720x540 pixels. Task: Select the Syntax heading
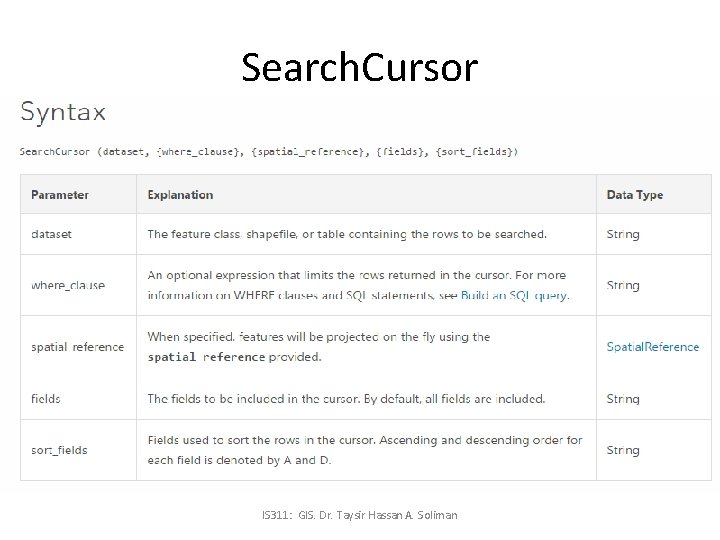click(x=63, y=111)
